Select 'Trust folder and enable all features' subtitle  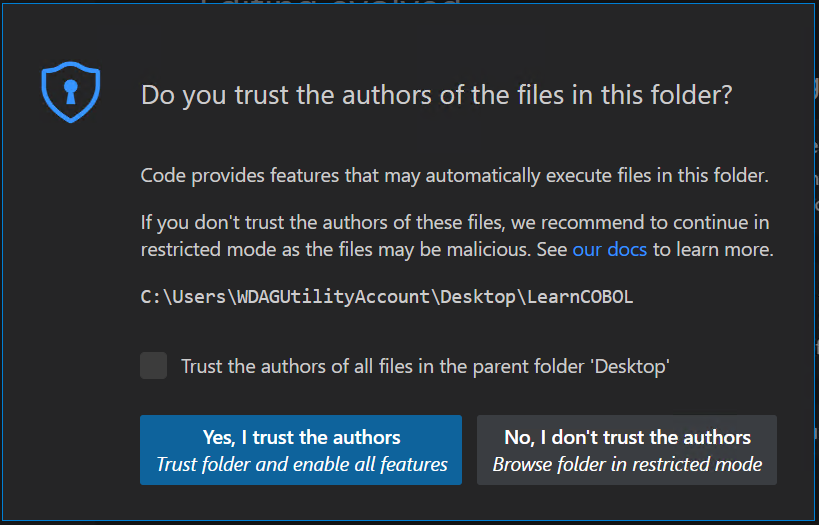[x=302, y=464]
